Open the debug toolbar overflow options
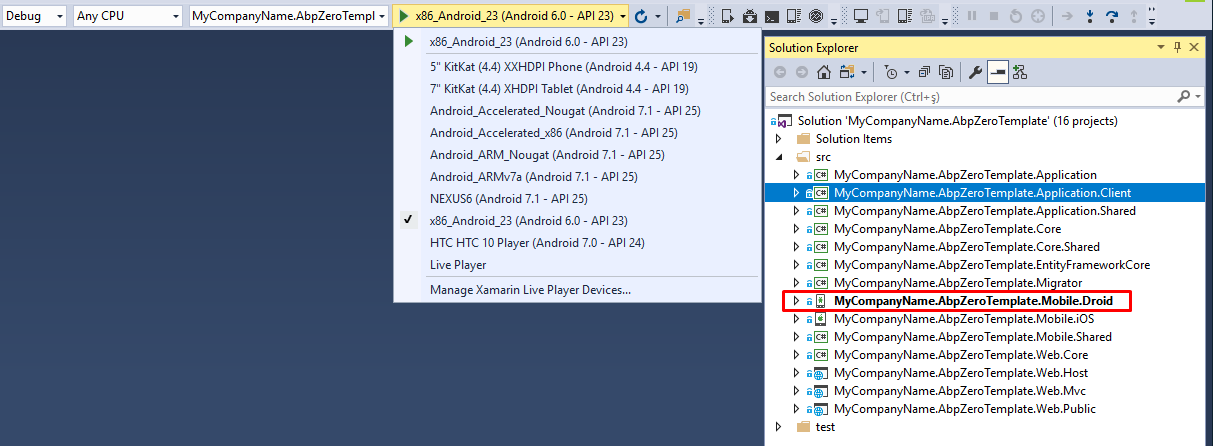Image resolution: width=1213 pixels, height=446 pixels. pos(1152,18)
